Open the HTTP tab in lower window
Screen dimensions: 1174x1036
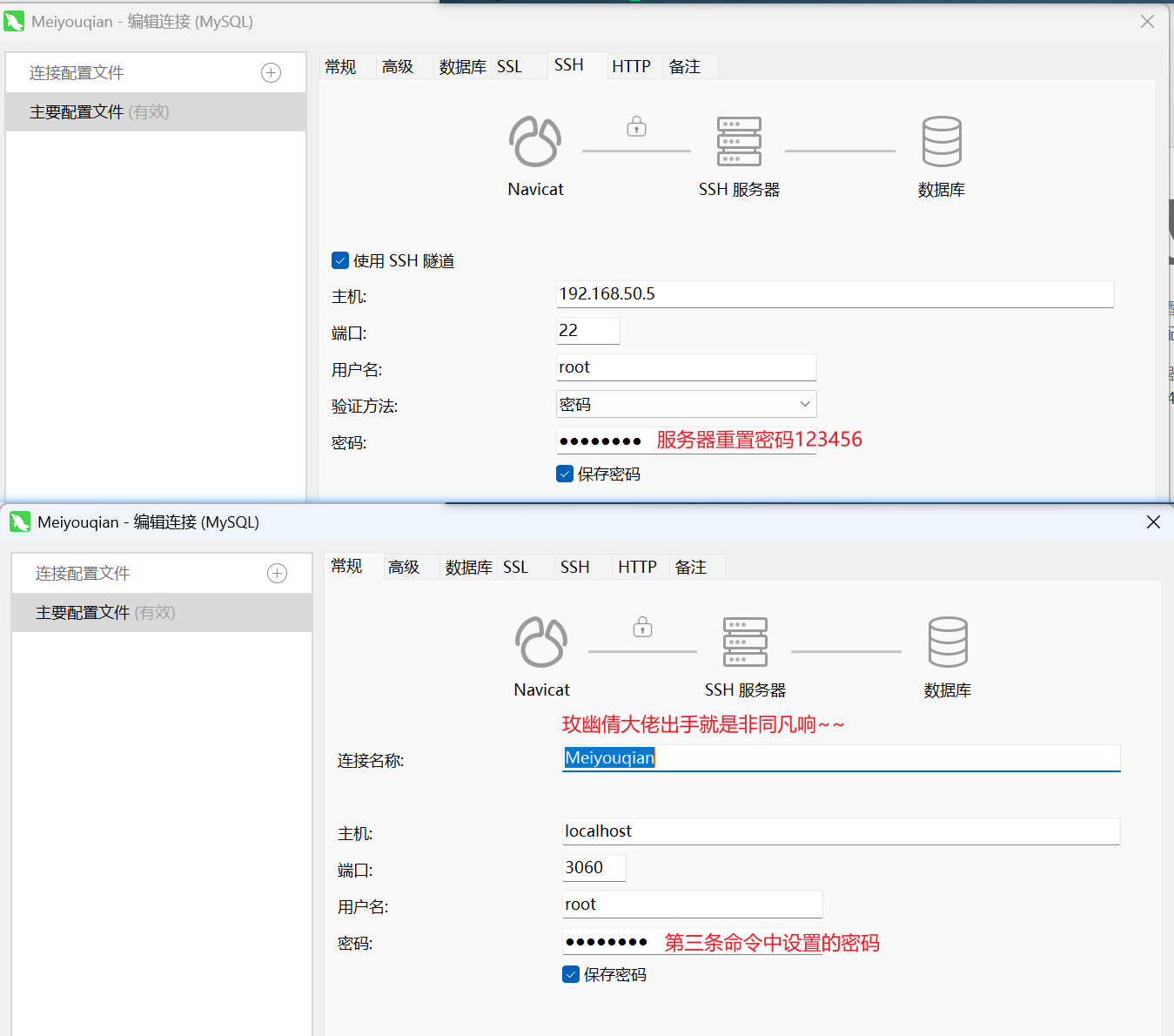637,568
